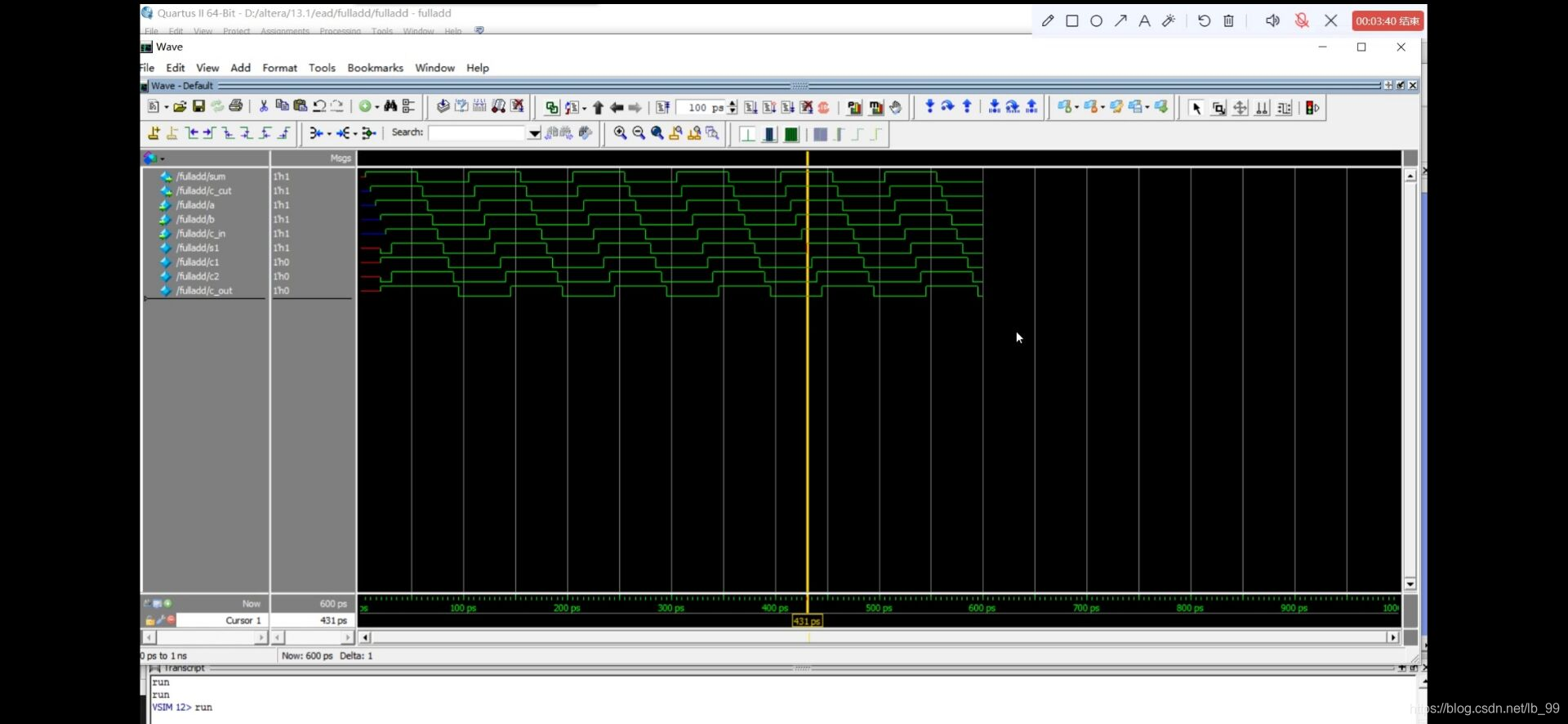Click the Paste toolbar icon

(x=300, y=107)
